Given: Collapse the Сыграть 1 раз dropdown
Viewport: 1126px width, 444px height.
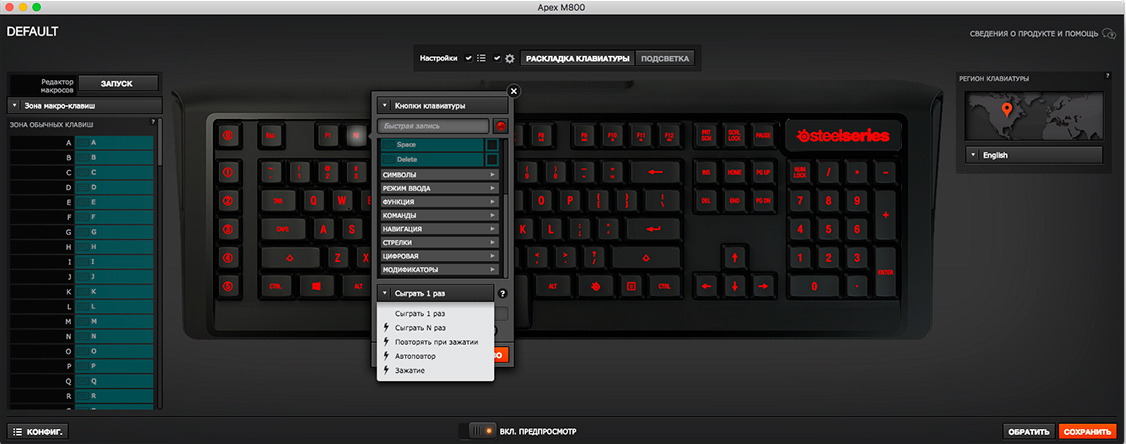Looking at the screenshot, I should (435, 293).
